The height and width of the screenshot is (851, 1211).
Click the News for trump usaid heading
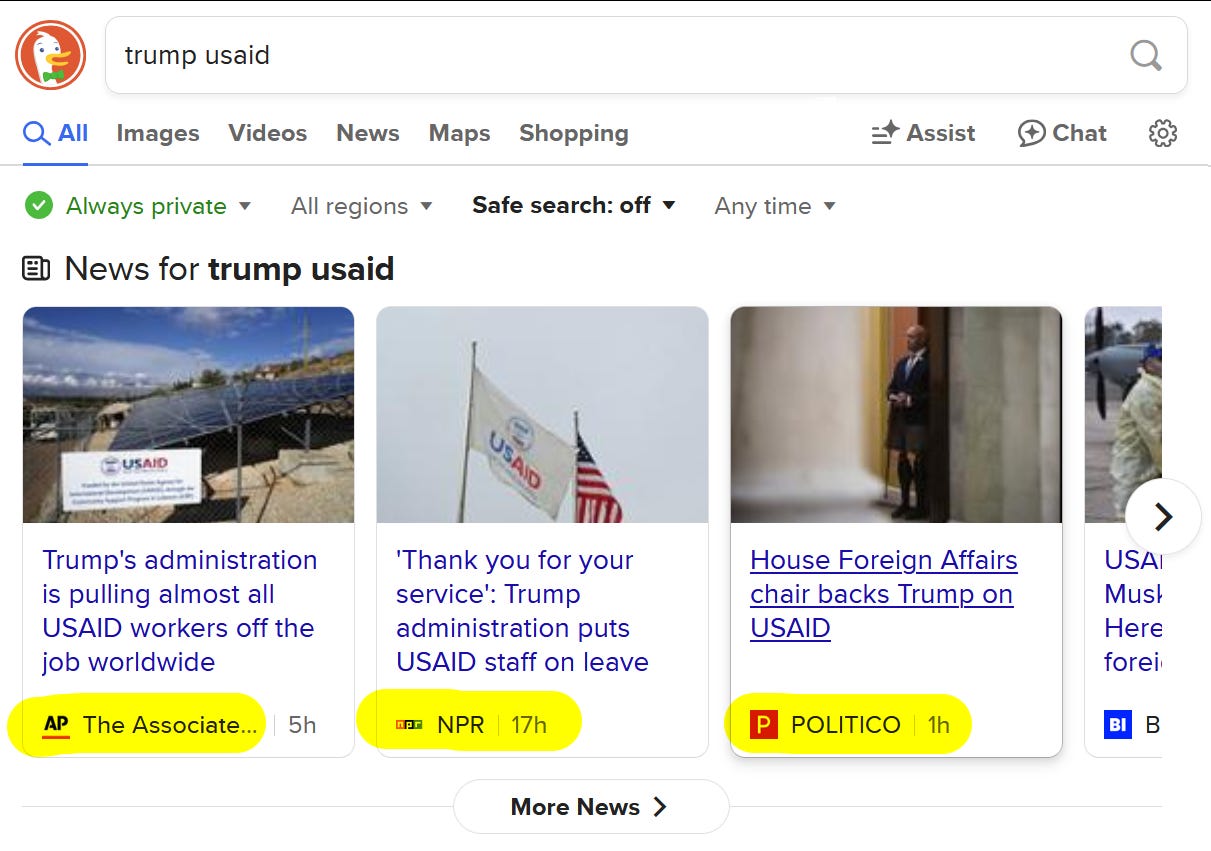(x=229, y=268)
